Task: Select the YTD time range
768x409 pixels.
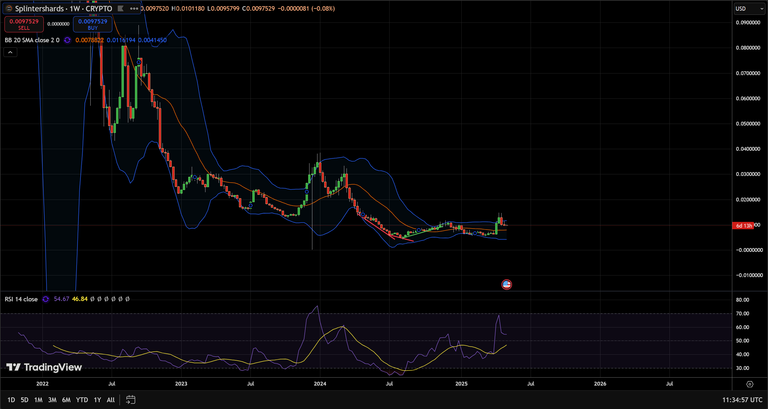Action: (x=82, y=400)
